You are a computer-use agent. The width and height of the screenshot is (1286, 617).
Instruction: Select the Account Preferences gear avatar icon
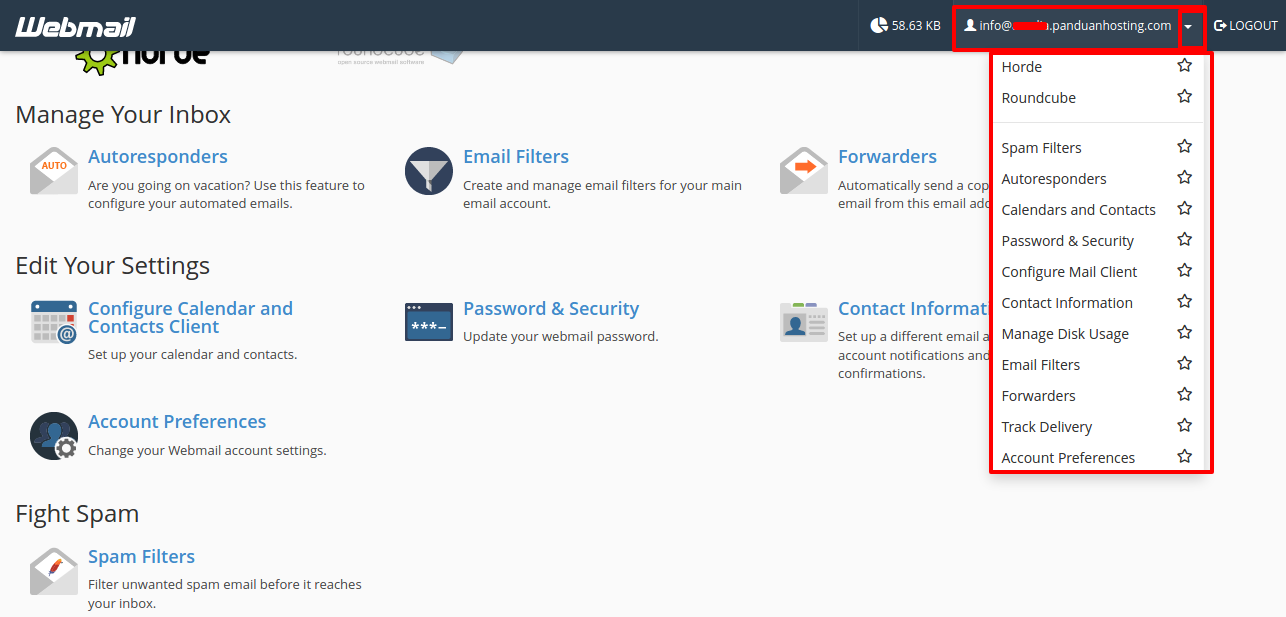(53, 436)
